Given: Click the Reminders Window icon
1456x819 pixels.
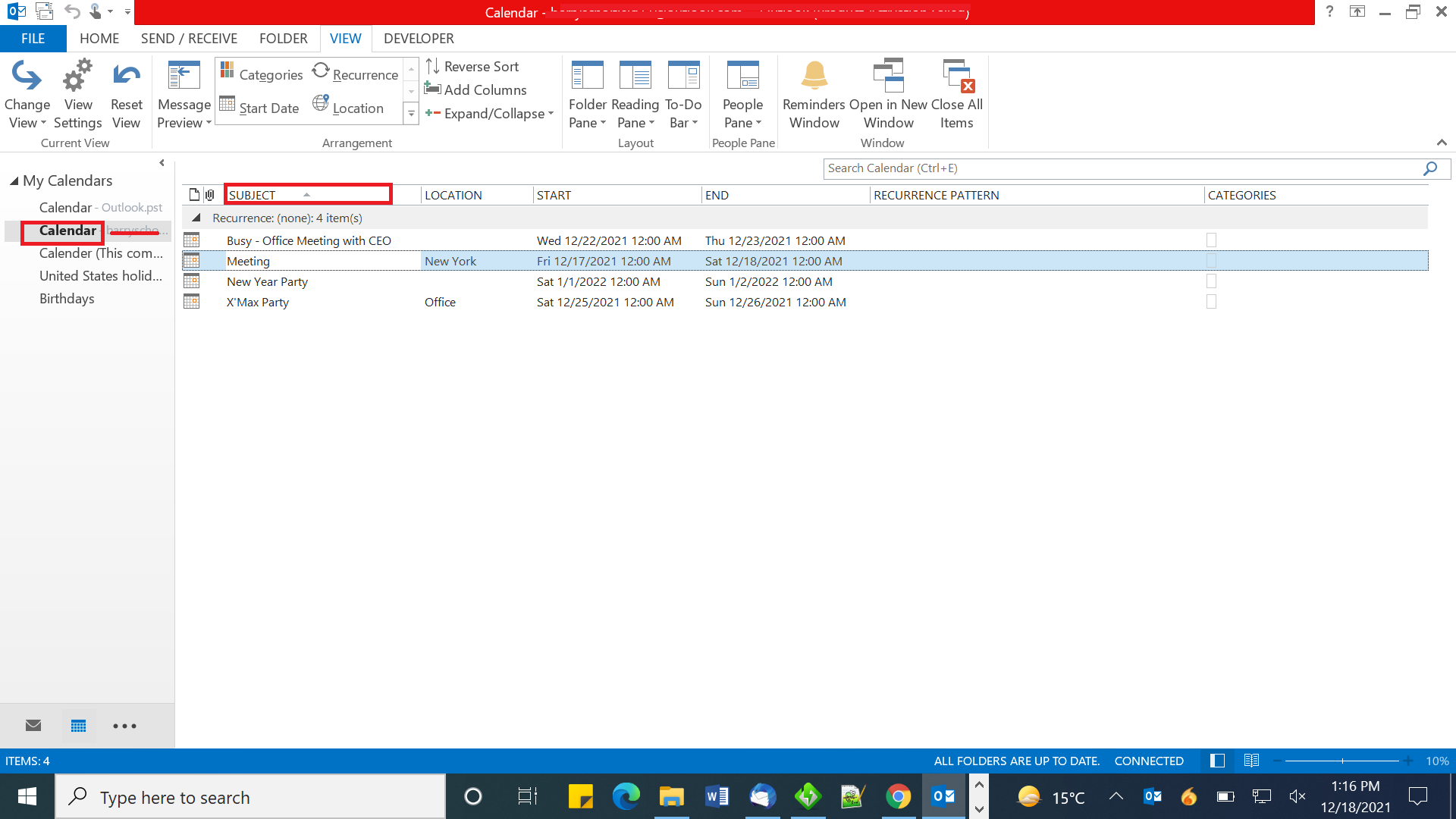Looking at the screenshot, I should tap(815, 92).
